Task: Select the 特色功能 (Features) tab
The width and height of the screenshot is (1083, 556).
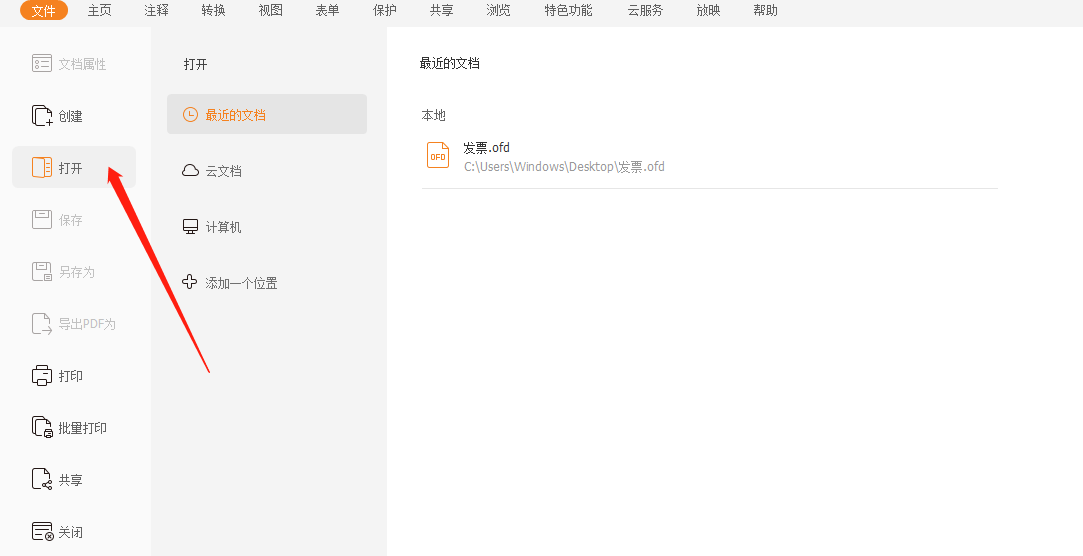Action: pyautogui.click(x=568, y=11)
